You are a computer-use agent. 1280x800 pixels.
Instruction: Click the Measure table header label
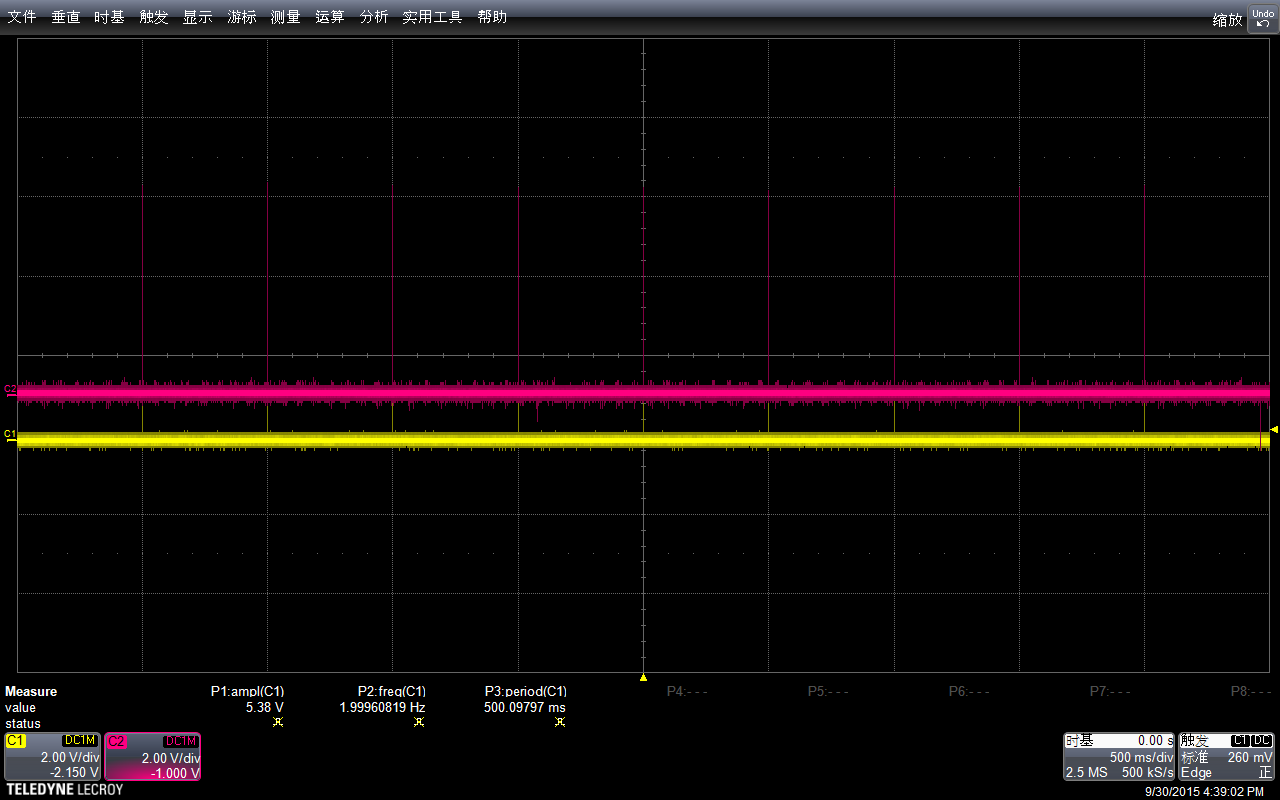pos(31,691)
